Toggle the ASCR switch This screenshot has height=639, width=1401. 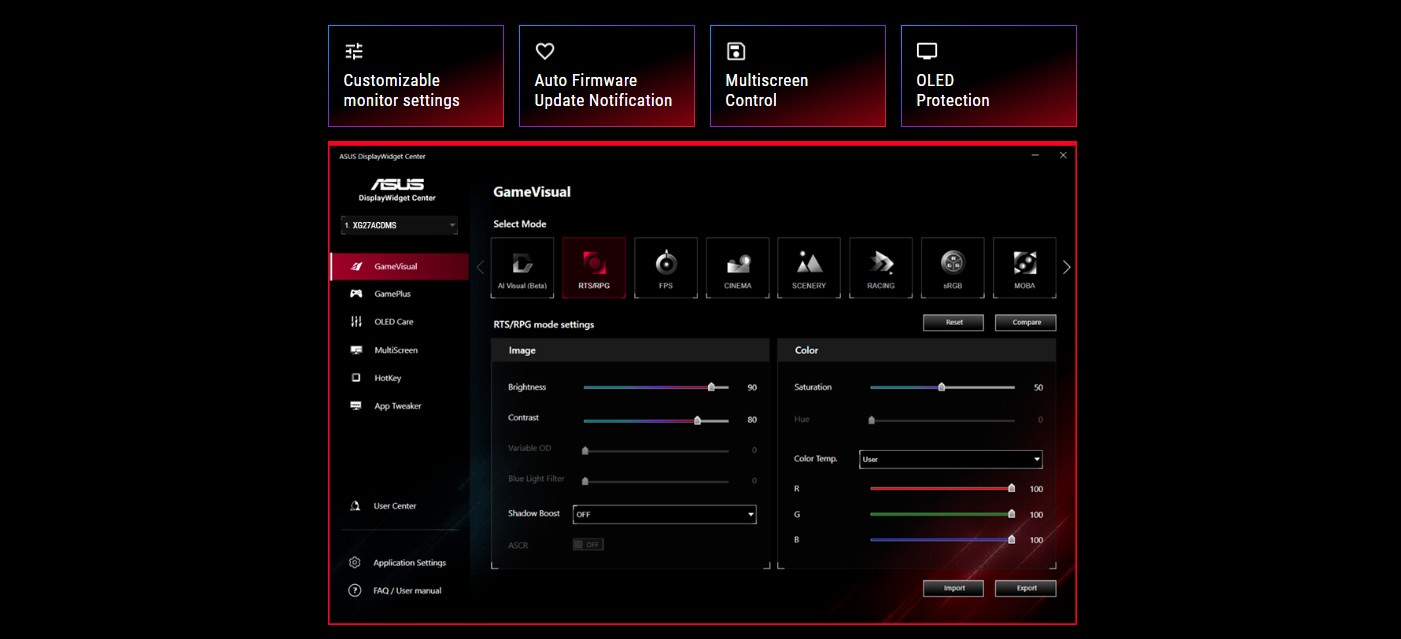(588, 545)
